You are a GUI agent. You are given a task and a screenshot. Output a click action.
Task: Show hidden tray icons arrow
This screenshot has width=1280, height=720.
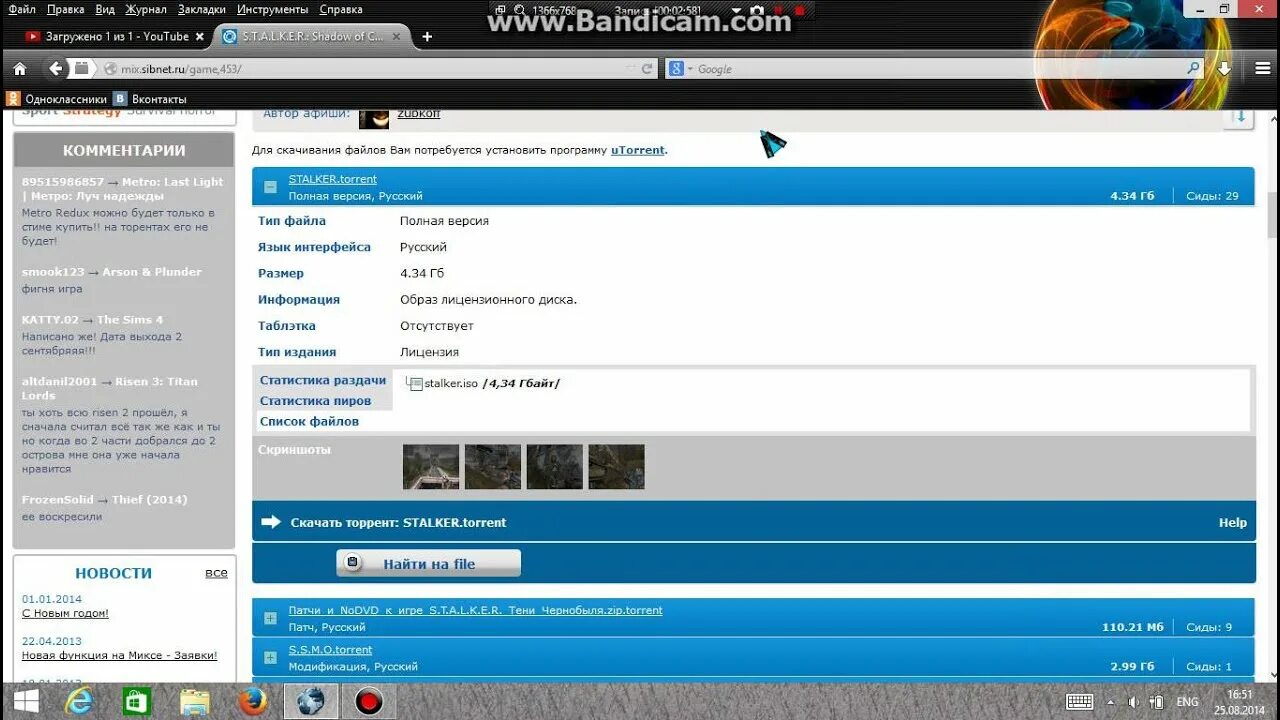(1111, 702)
